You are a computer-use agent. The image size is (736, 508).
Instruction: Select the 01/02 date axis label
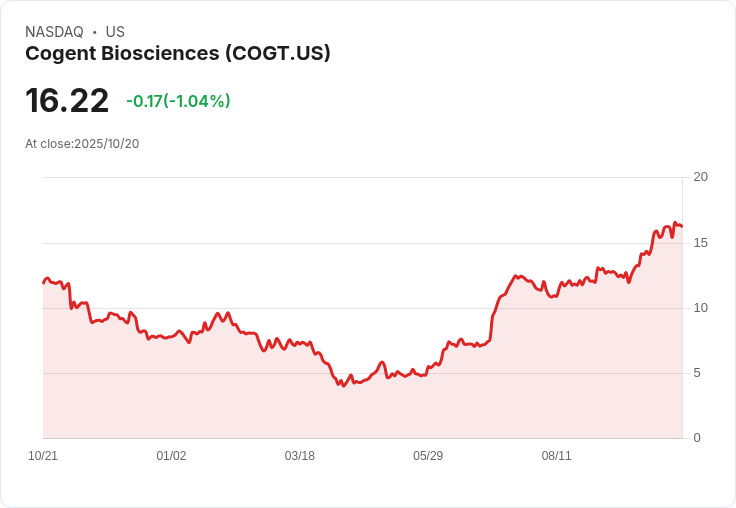[x=171, y=456]
